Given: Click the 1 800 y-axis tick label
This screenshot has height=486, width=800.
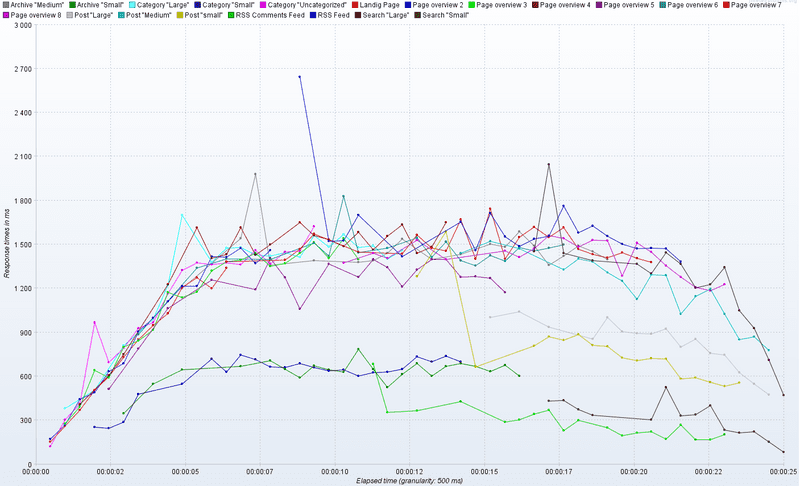Looking at the screenshot, I should (22, 201).
